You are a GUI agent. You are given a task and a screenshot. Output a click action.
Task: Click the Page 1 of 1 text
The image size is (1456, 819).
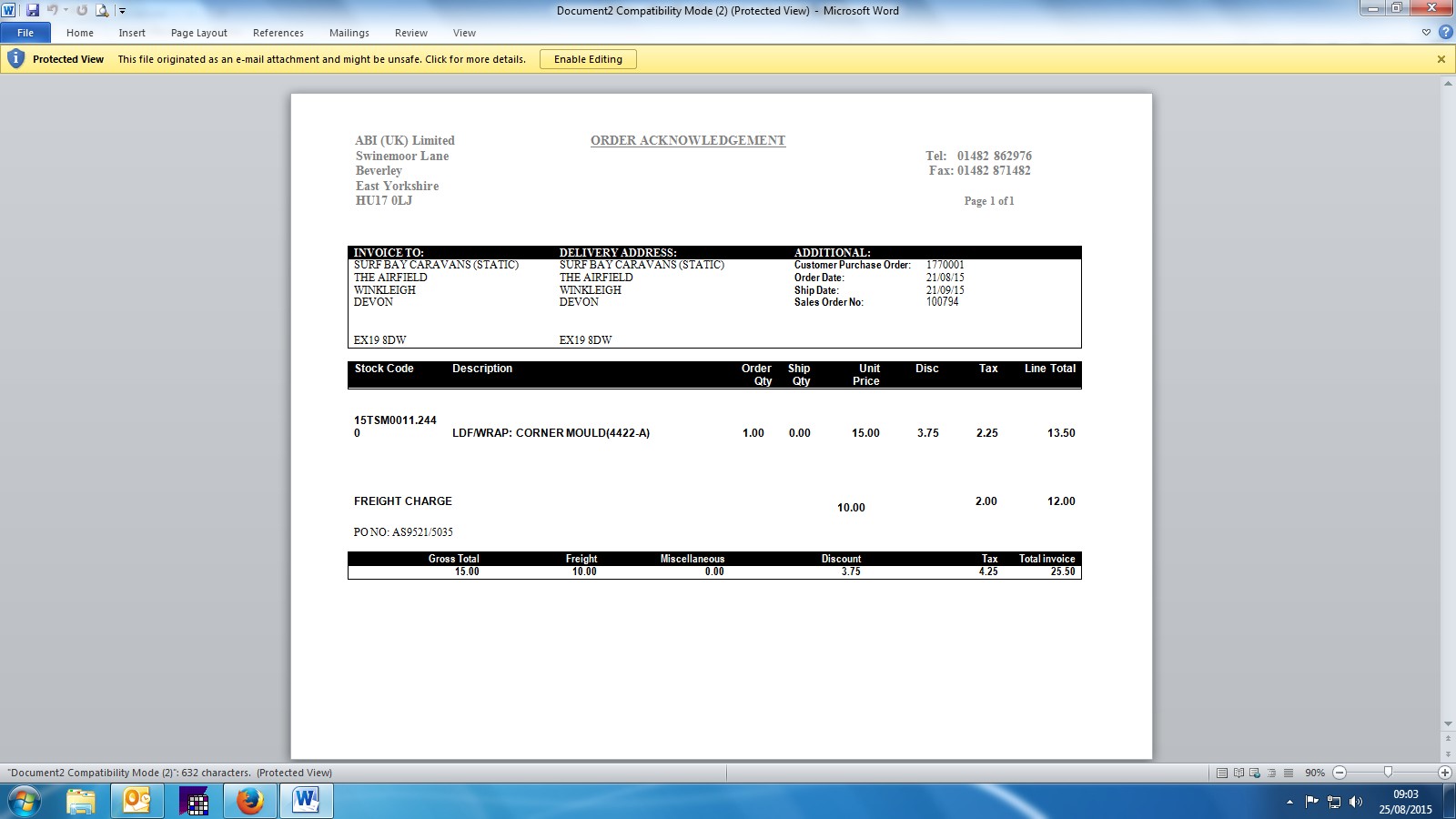pos(989,201)
